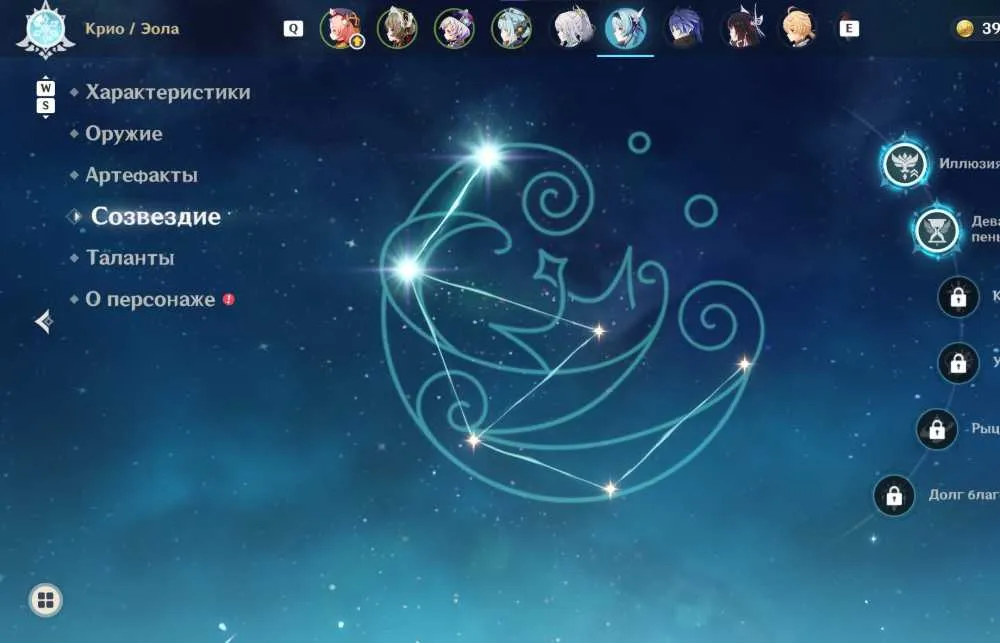Click the W key hint
1000x643 pixels.
coord(45,88)
